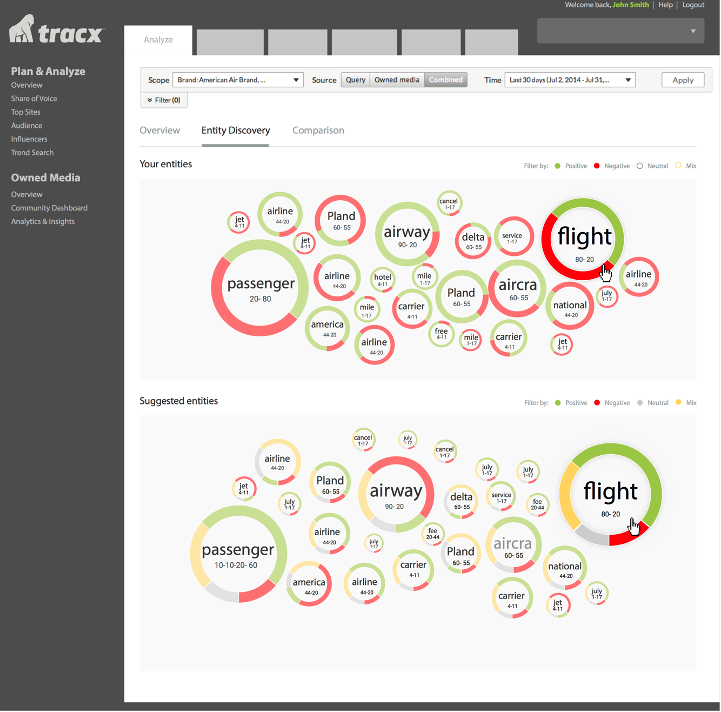Open Audience in sidebar
721x712 pixels.
(27, 126)
